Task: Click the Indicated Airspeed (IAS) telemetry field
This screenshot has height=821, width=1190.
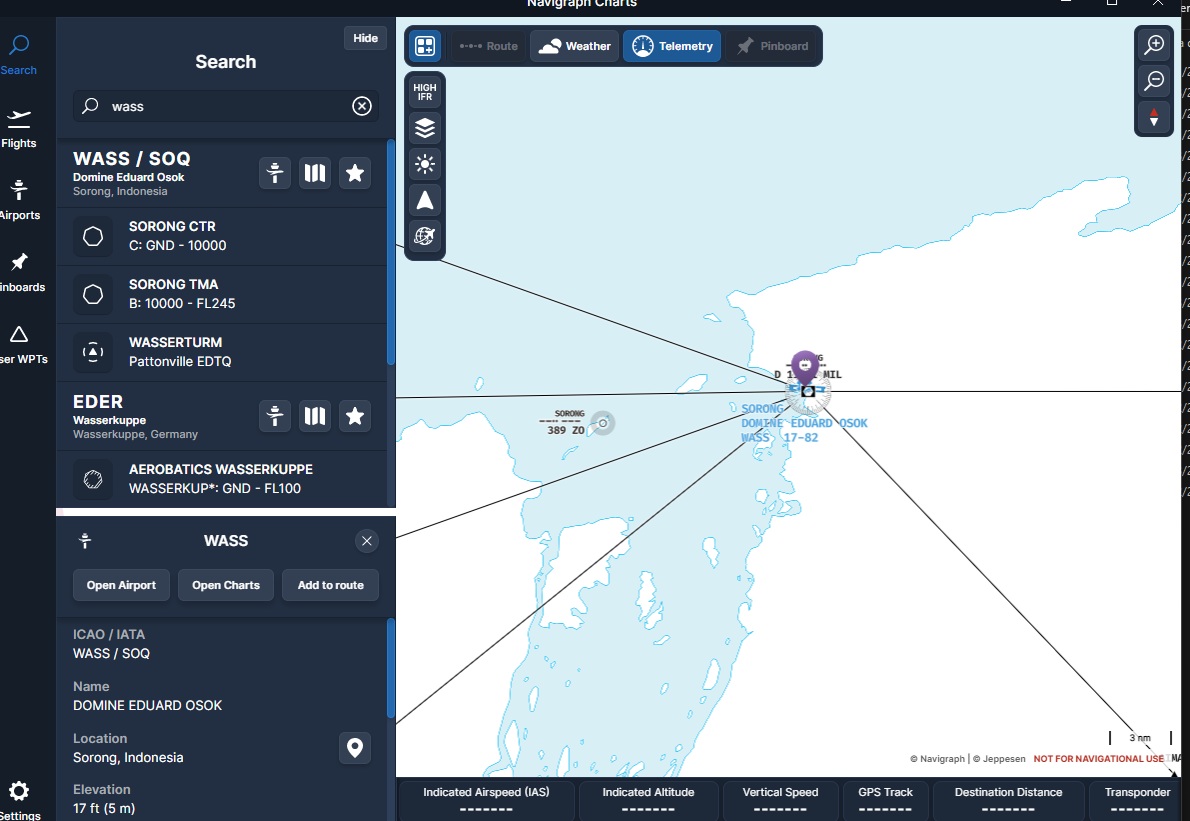Action: click(486, 800)
